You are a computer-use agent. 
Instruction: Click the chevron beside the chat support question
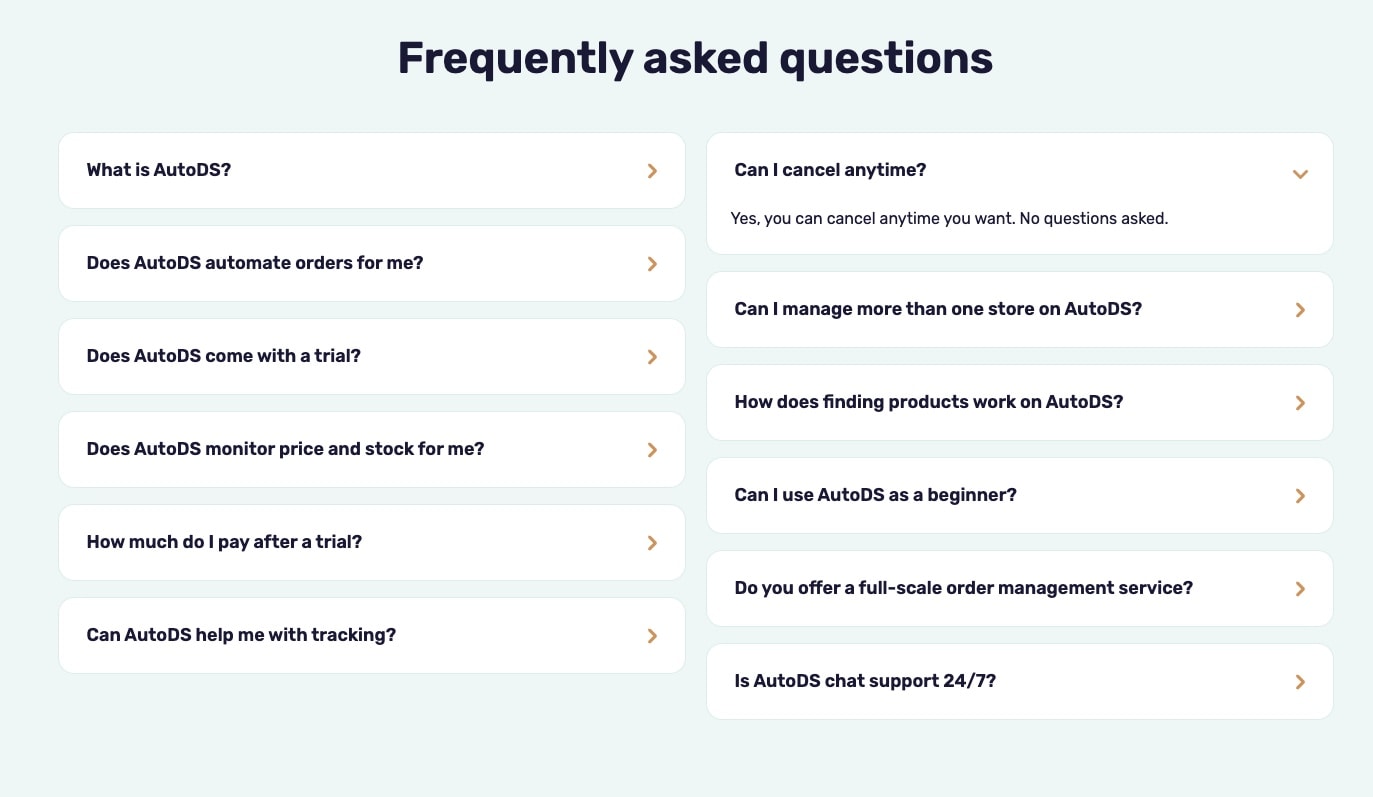click(x=1300, y=682)
